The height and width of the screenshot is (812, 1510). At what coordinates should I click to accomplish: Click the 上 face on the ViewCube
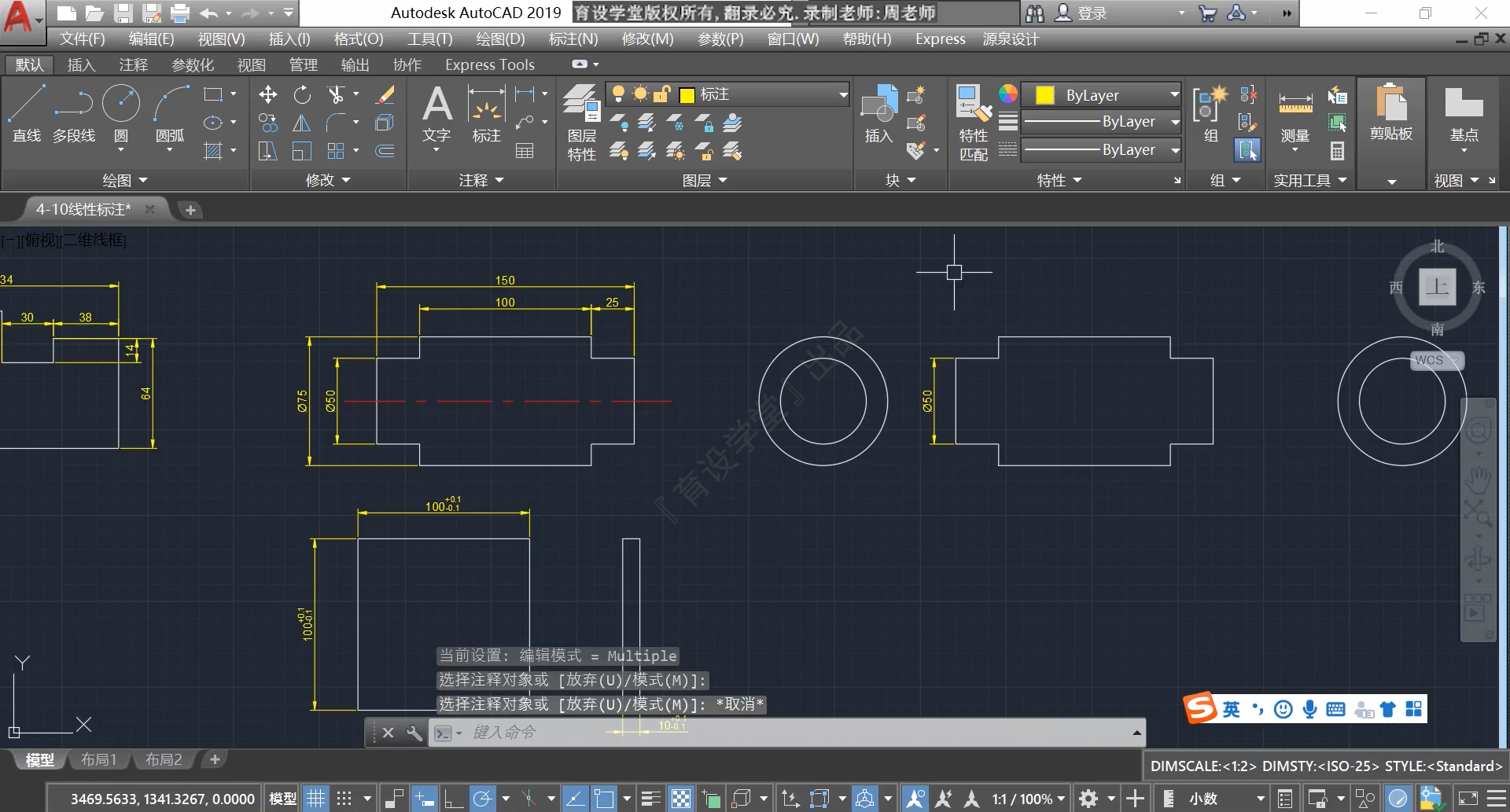(1437, 287)
